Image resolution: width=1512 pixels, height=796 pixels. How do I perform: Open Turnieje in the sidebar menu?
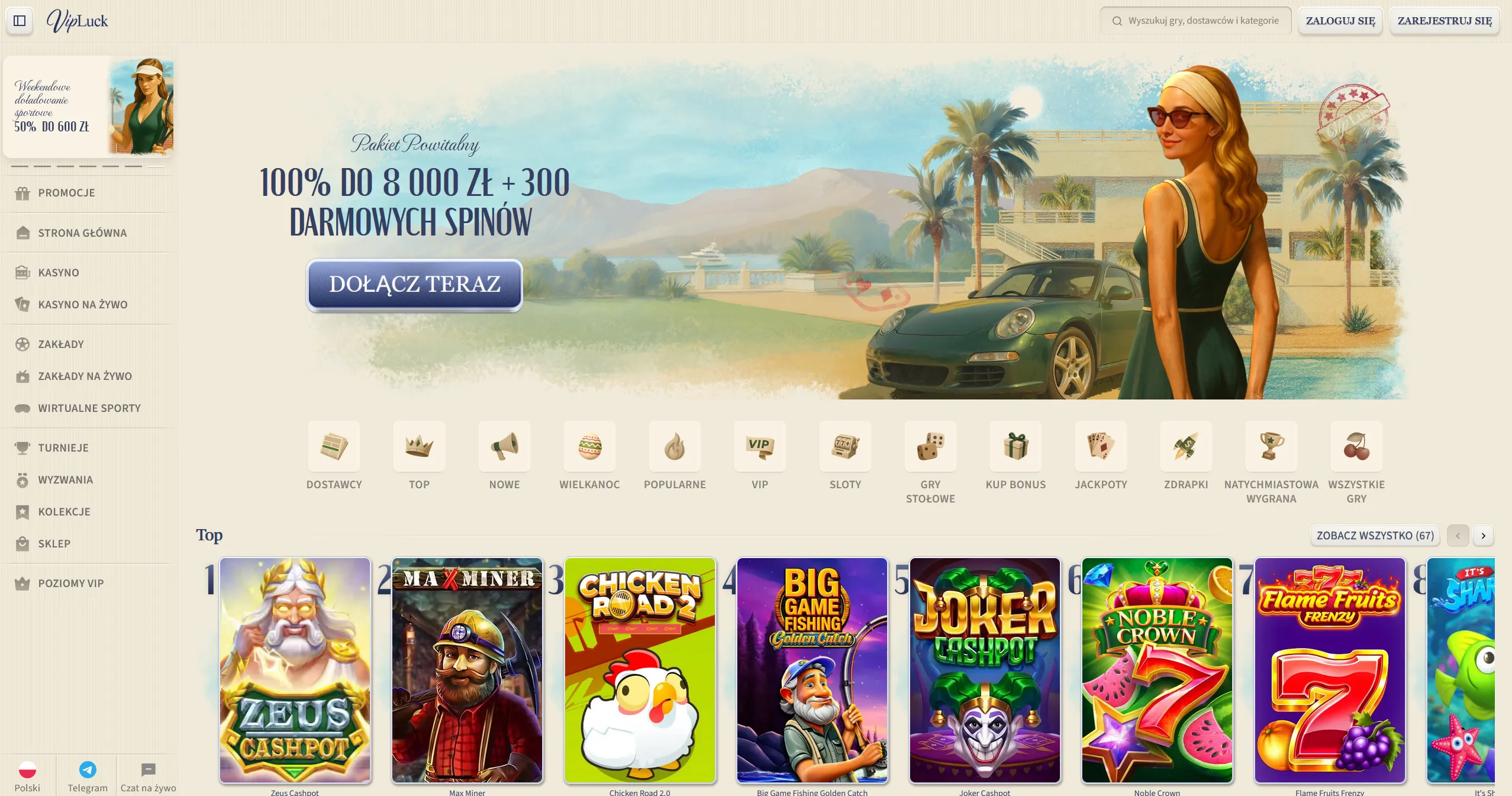(x=63, y=448)
